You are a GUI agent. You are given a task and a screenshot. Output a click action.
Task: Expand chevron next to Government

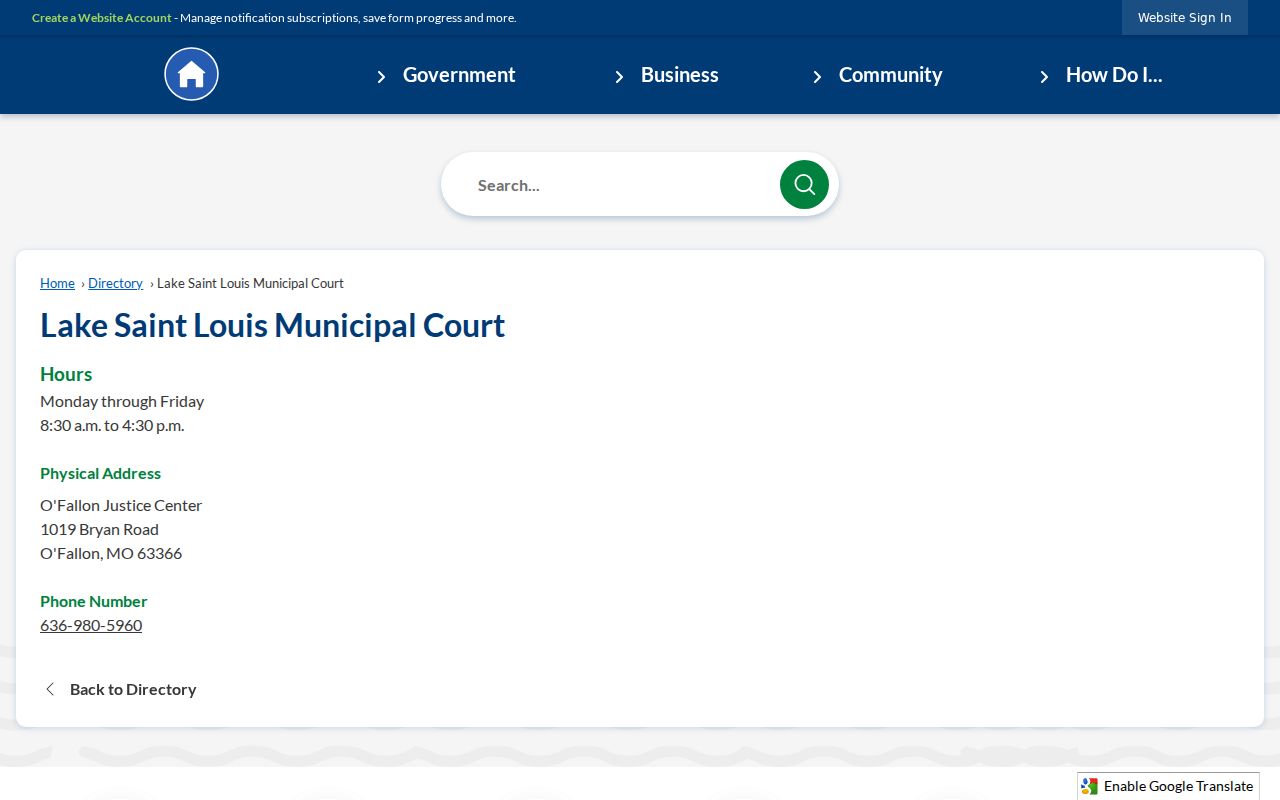[381, 76]
